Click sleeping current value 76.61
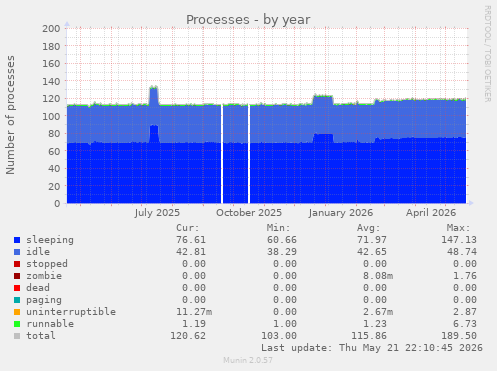Image resolution: width=497 pixels, height=371 pixels. pos(191,240)
